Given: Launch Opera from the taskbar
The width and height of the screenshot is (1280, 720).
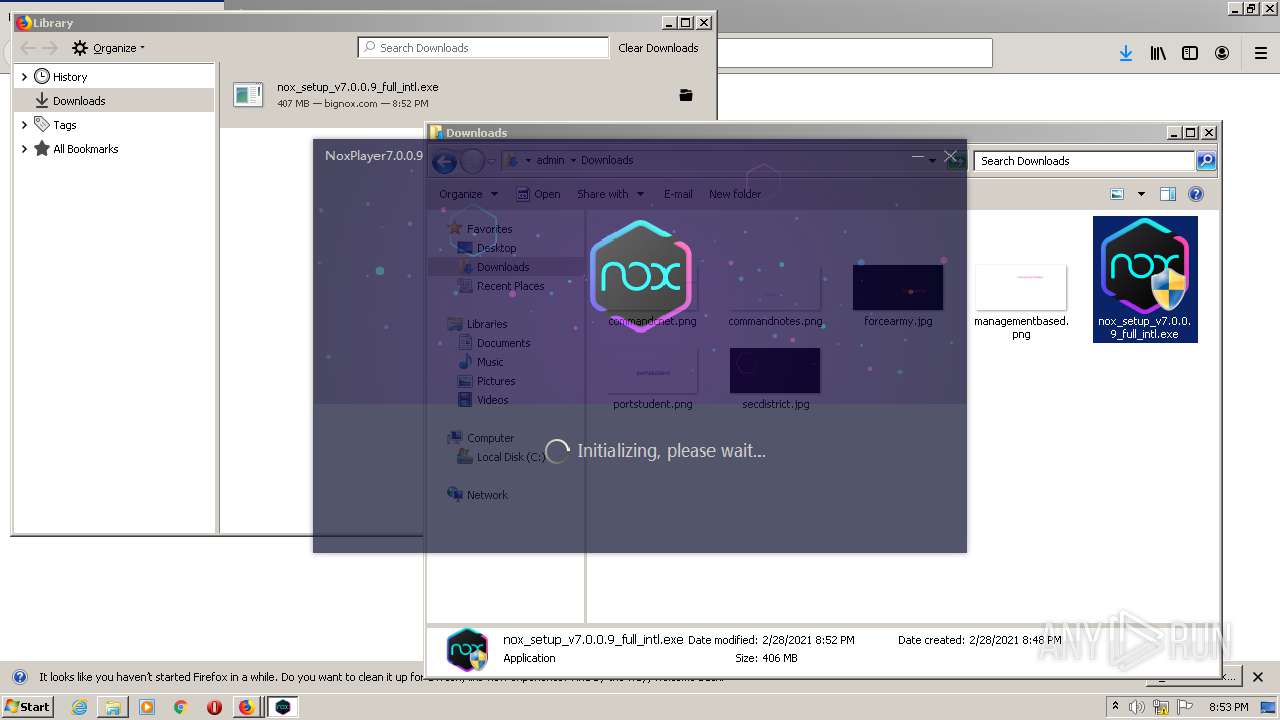Looking at the screenshot, I should (x=214, y=707).
